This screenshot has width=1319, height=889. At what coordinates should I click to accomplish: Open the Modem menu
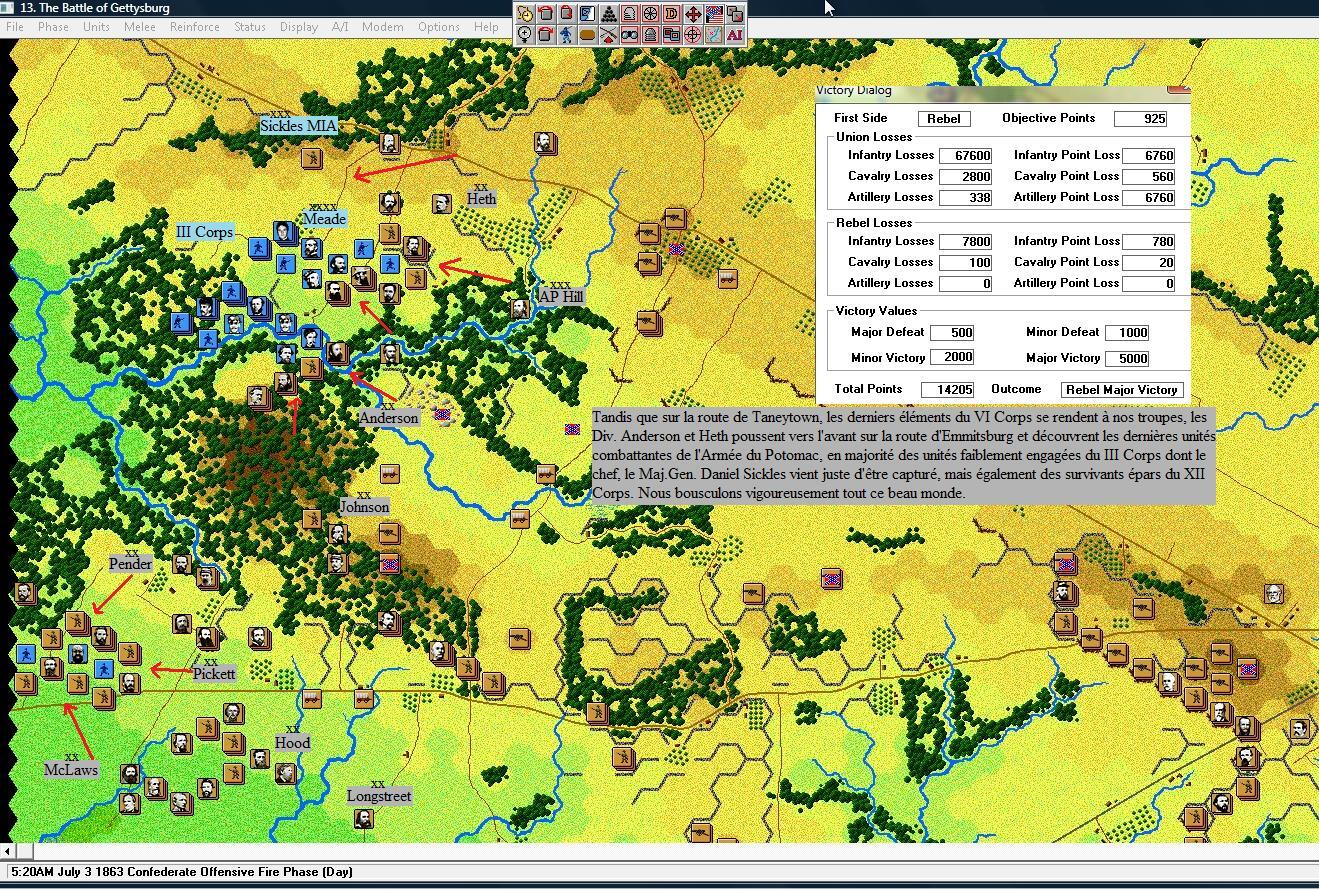click(x=382, y=27)
